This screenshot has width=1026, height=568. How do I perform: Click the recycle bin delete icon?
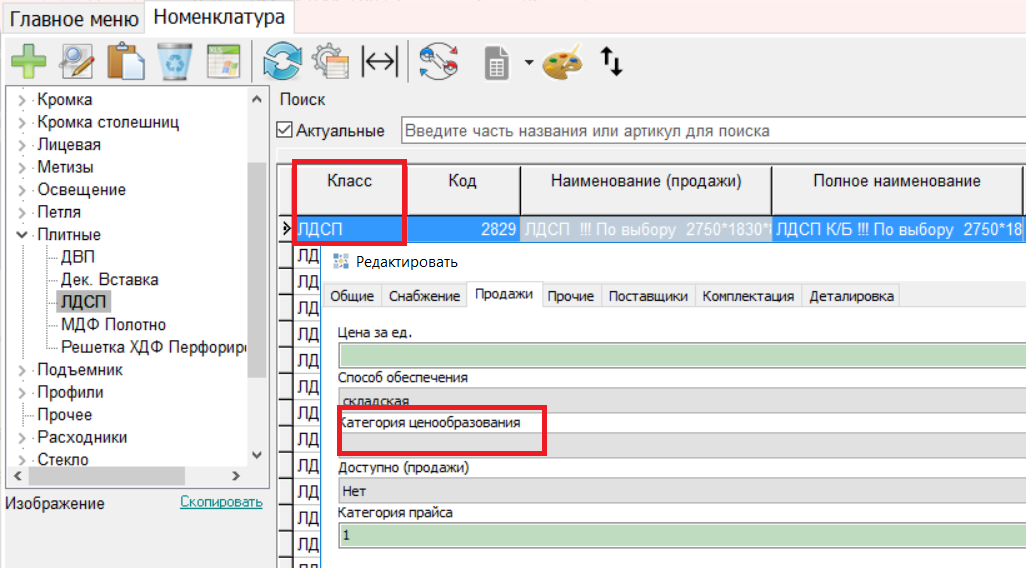click(x=176, y=62)
